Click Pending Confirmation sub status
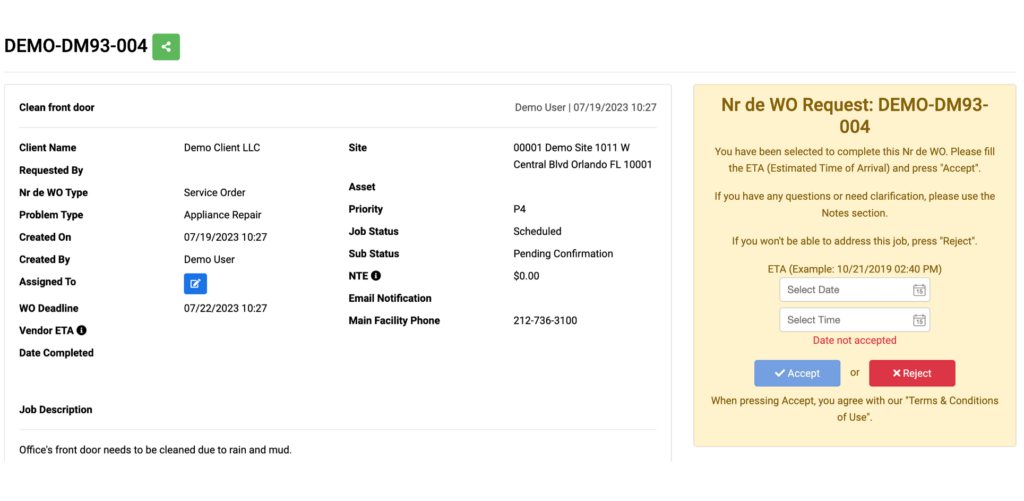The height and width of the screenshot is (501, 1024). tap(563, 253)
